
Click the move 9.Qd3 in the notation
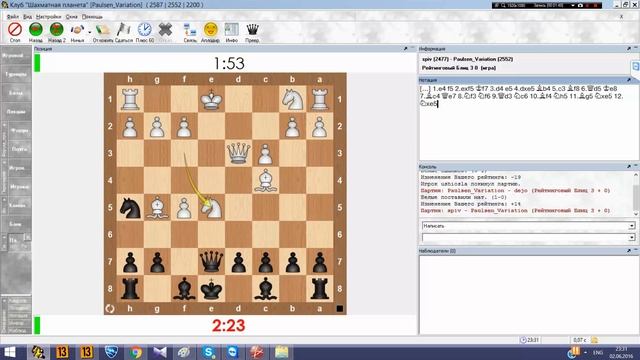pyautogui.click(x=503, y=96)
